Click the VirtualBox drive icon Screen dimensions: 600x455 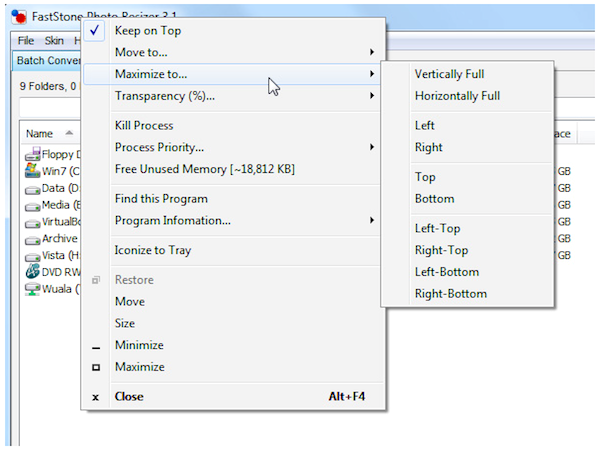[33, 223]
